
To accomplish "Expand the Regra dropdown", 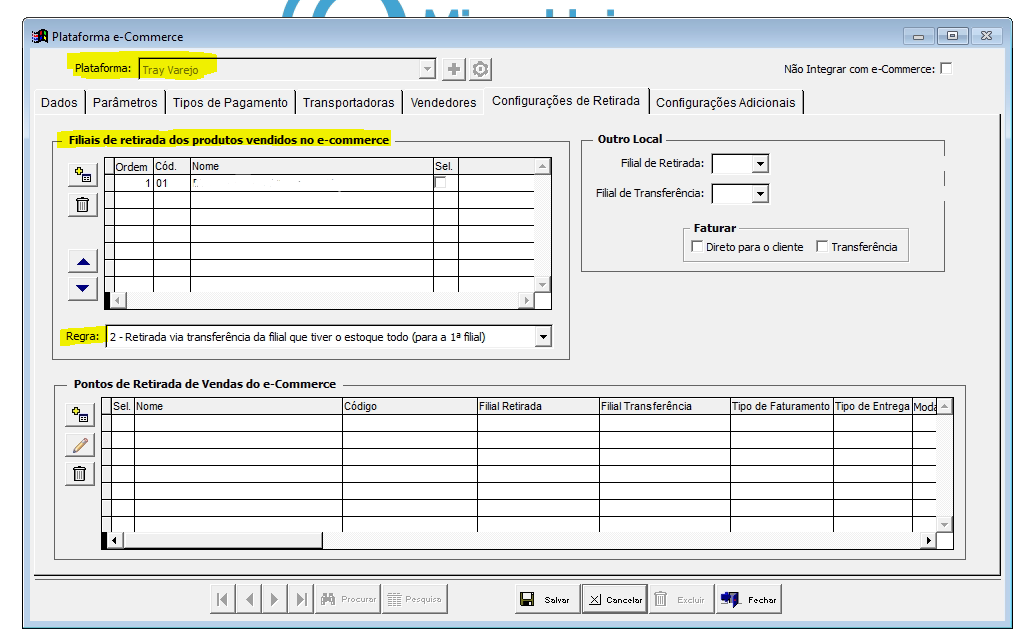I will 543,337.
